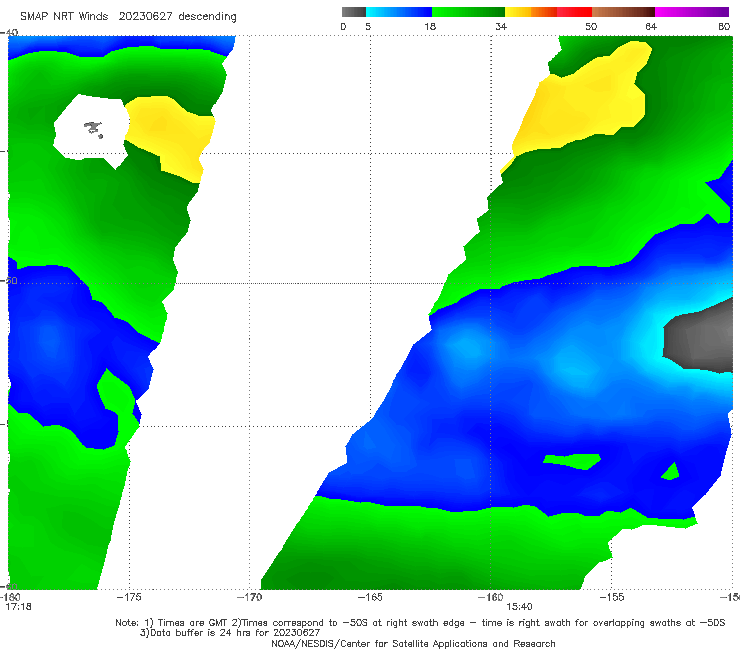The image size is (740, 650).
Task: Click the large yellow wind area in the right swath
Action: pos(583,101)
